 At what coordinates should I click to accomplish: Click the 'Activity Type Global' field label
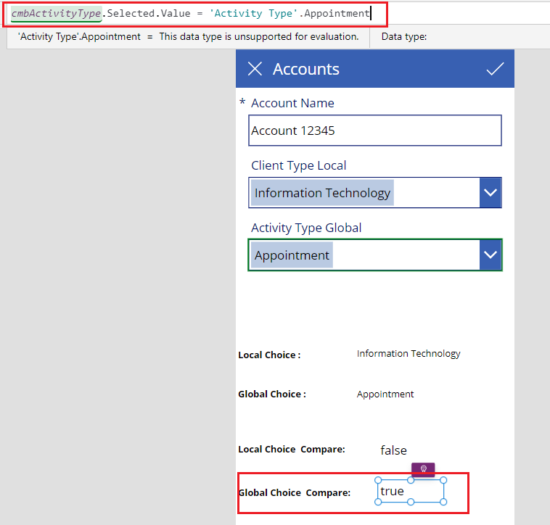pyautogui.click(x=306, y=228)
